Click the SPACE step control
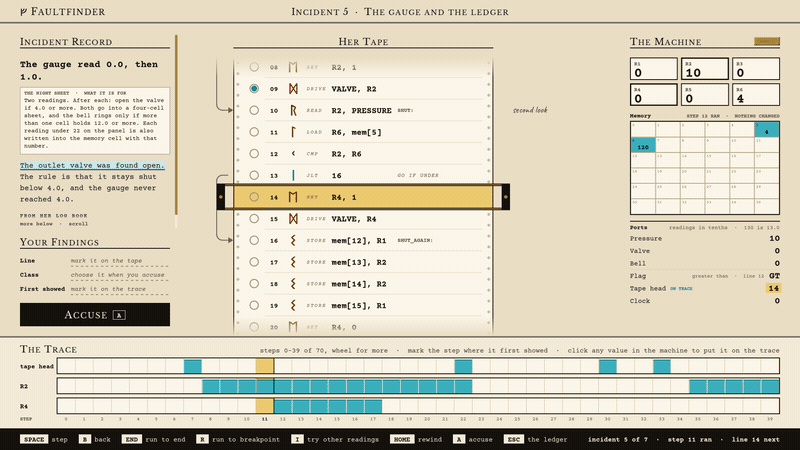 [x=44, y=439]
